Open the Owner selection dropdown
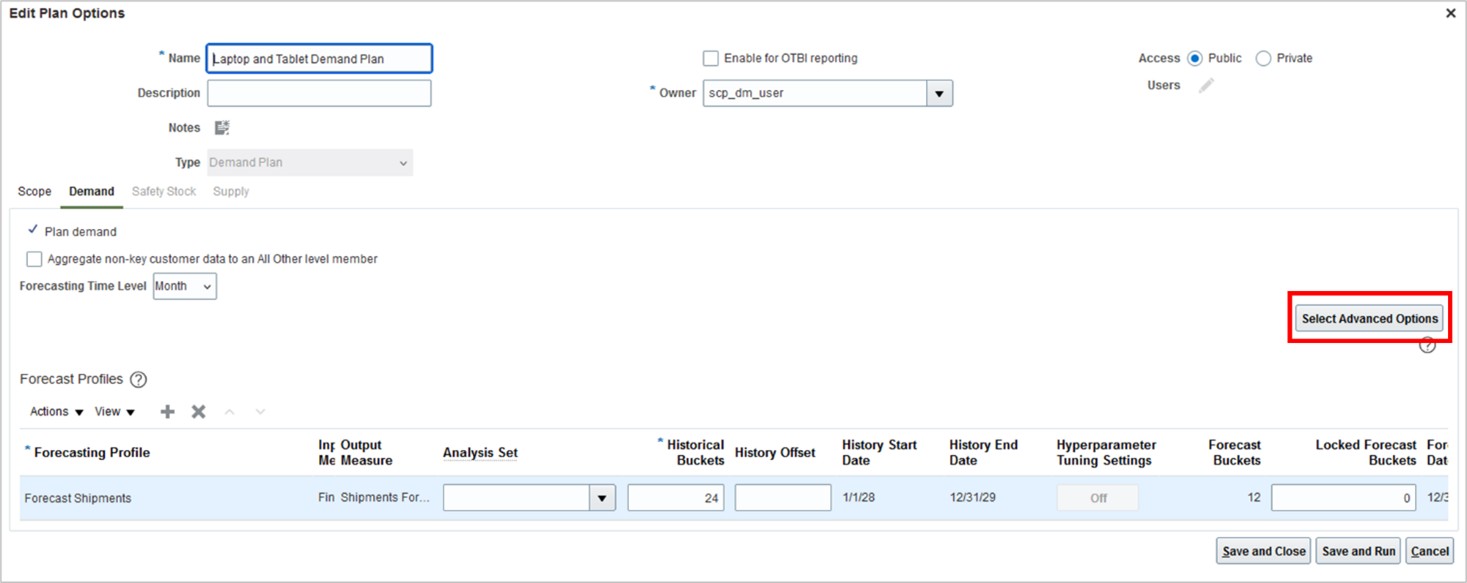1467x583 pixels. click(x=938, y=92)
